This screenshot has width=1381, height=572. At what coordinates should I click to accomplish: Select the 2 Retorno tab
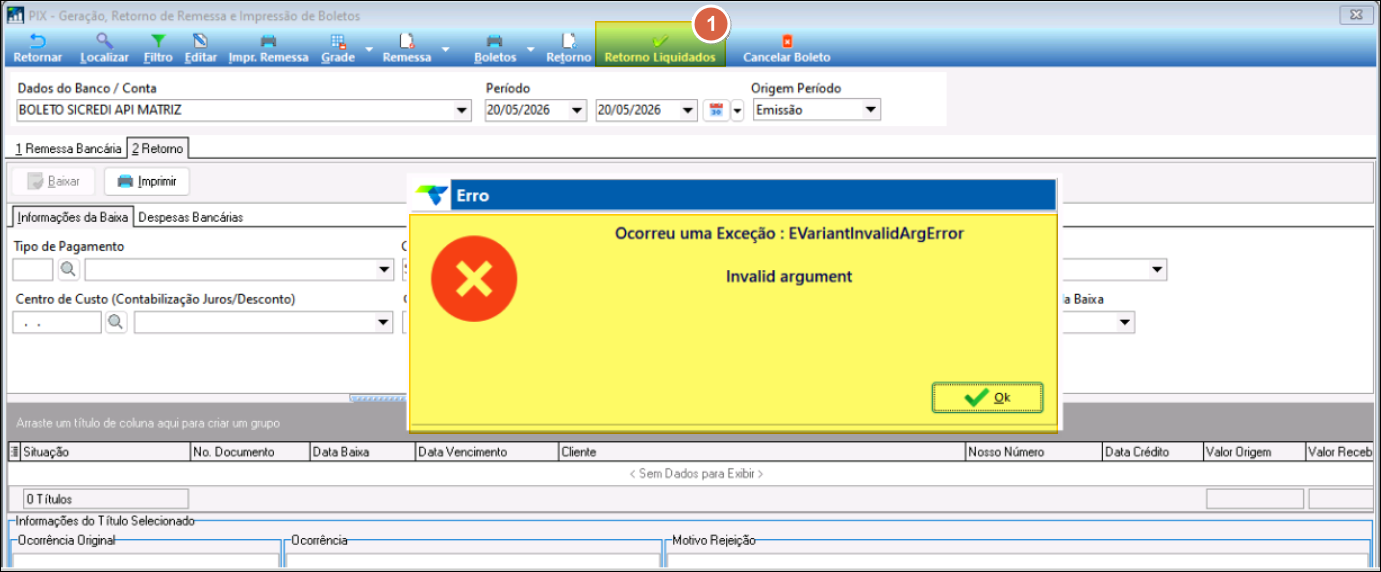point(158,148)
